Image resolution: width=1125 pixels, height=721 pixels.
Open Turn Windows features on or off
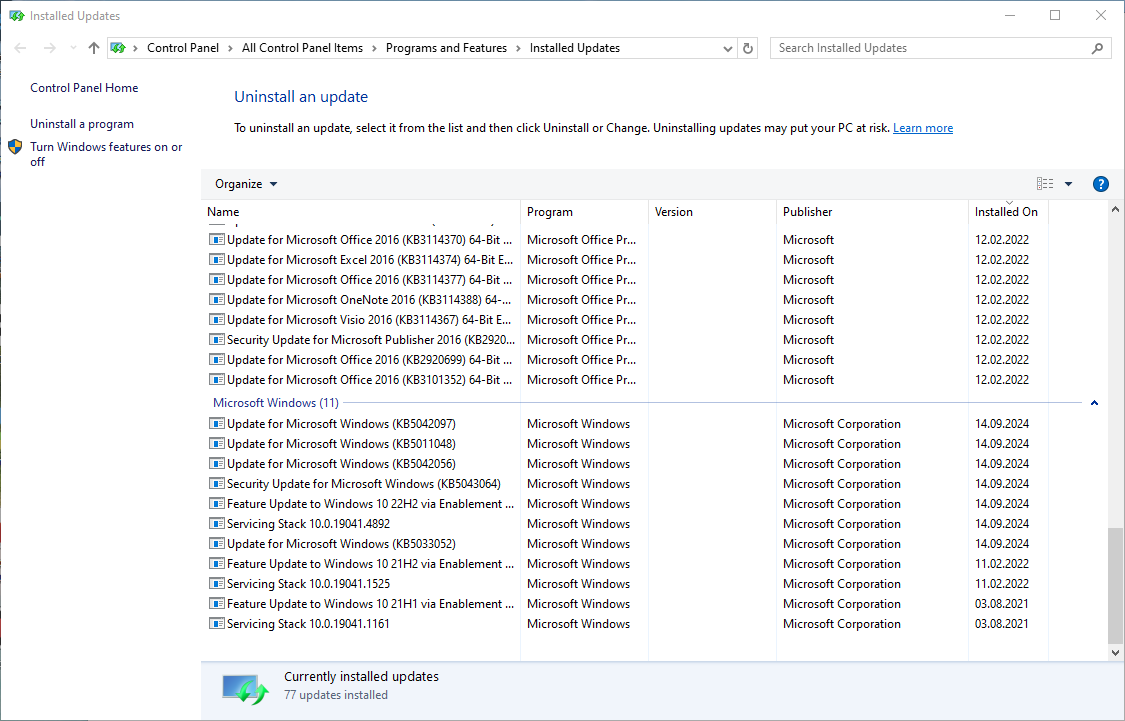click(106, 154)
